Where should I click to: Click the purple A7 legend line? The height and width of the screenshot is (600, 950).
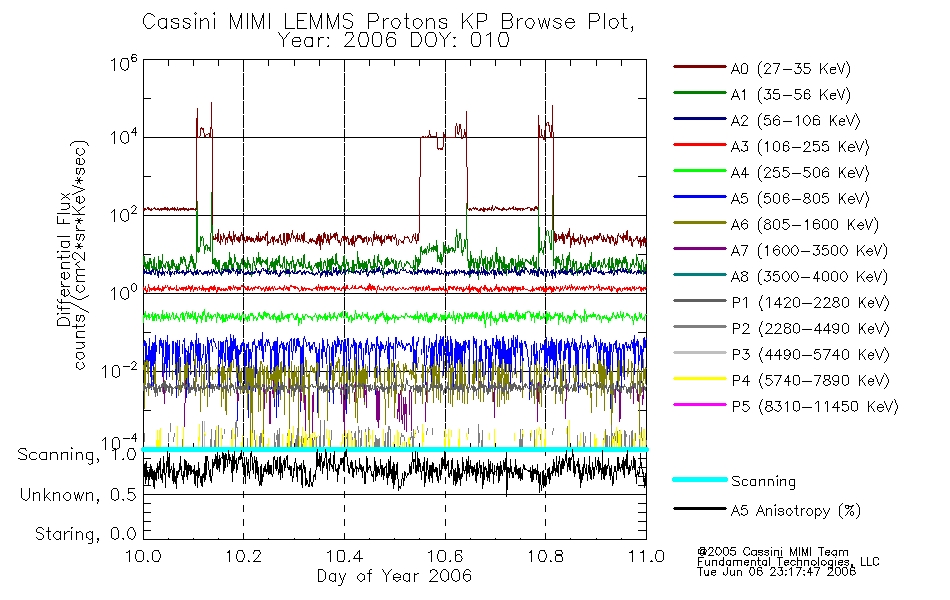700,249
